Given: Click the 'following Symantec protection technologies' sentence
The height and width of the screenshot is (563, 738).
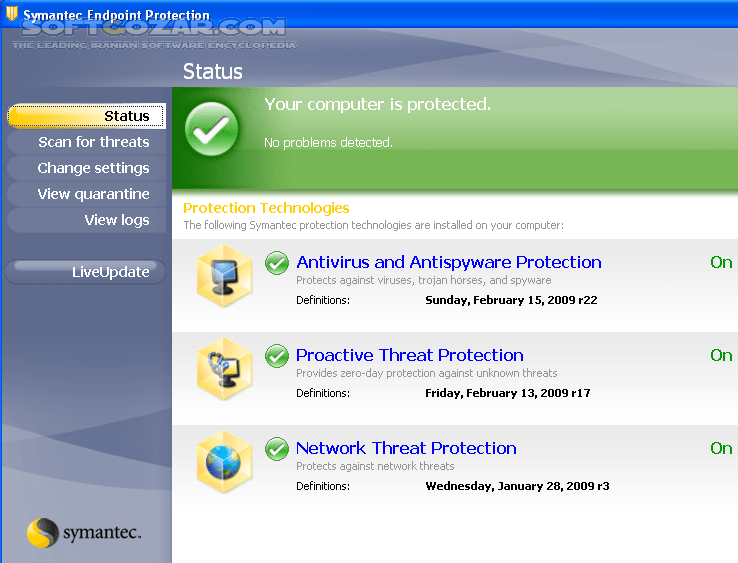Looking at the screenshot, I should tap(373, 225).
